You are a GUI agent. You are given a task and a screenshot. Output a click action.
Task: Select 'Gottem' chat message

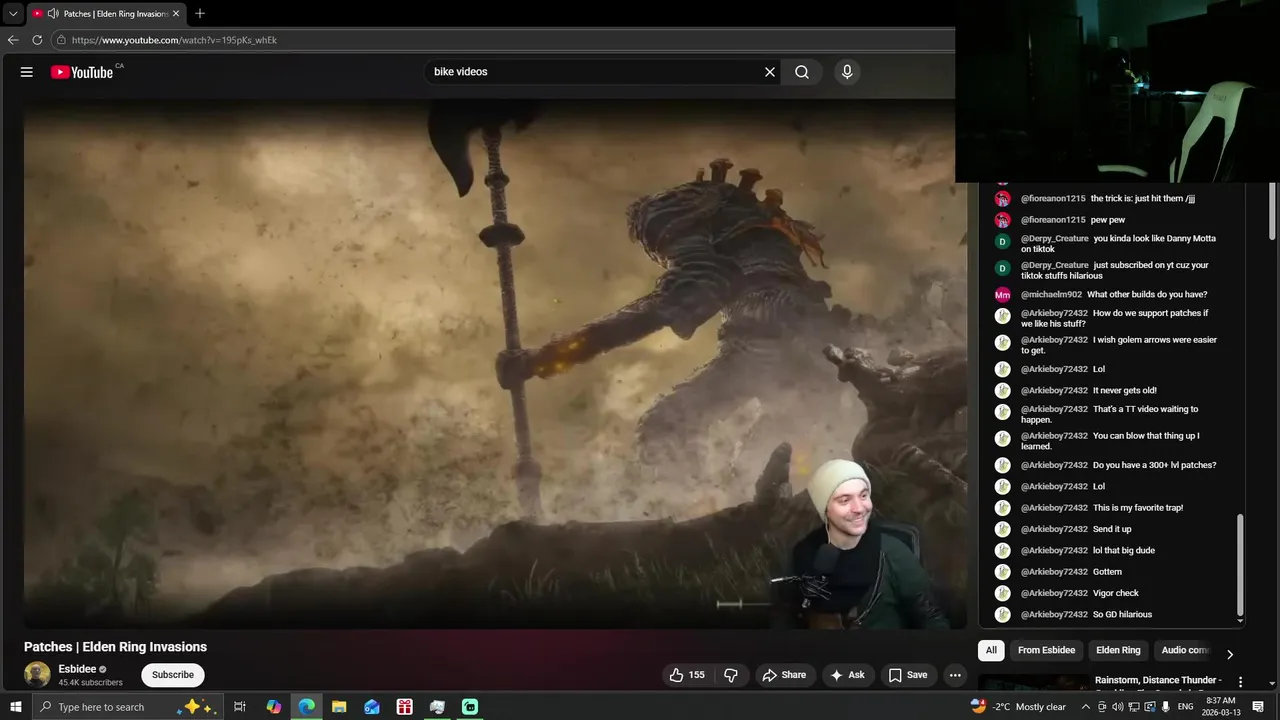click(x=1107, y=572)
